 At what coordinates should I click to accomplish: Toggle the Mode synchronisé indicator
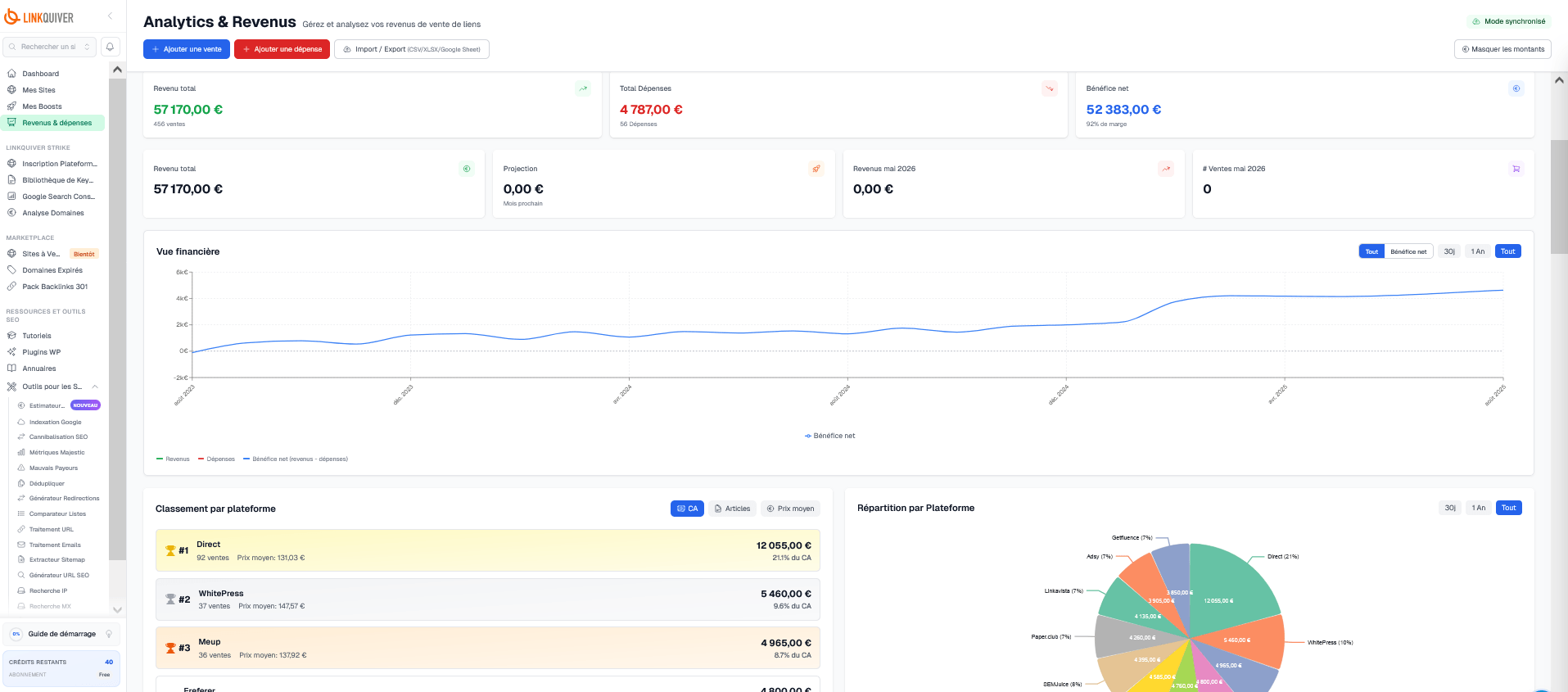coord(1508,21)
